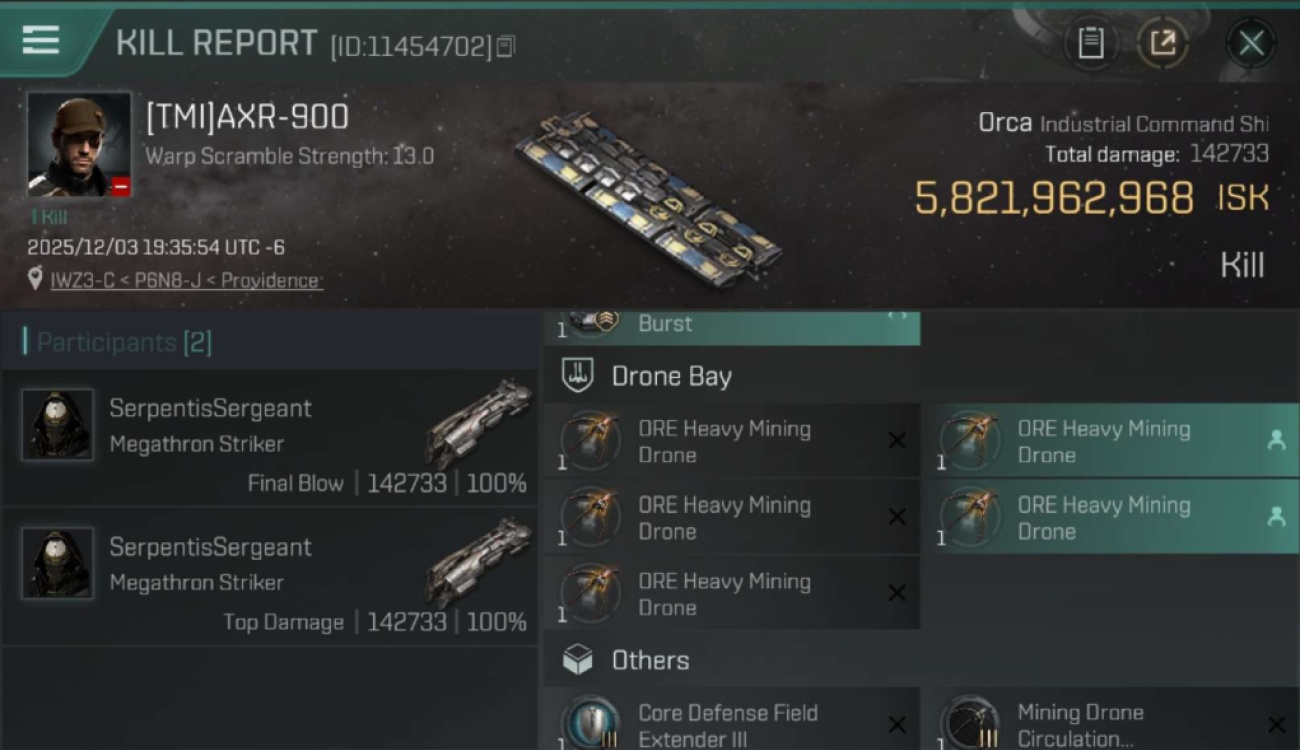Click the clipboard icon in top bar
The width and height of the screenshot is (1300, 750).
point(1091,43)
